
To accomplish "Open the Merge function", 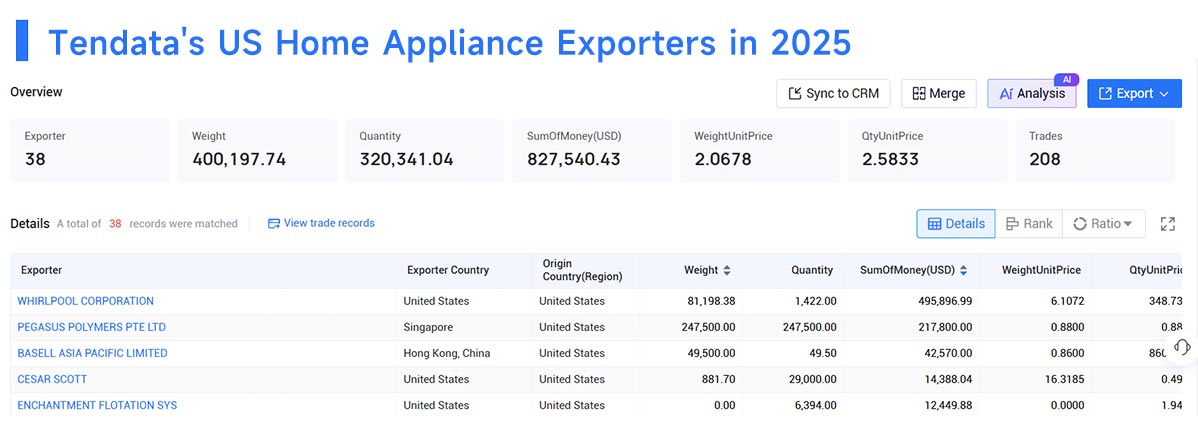I will (939, 93).
